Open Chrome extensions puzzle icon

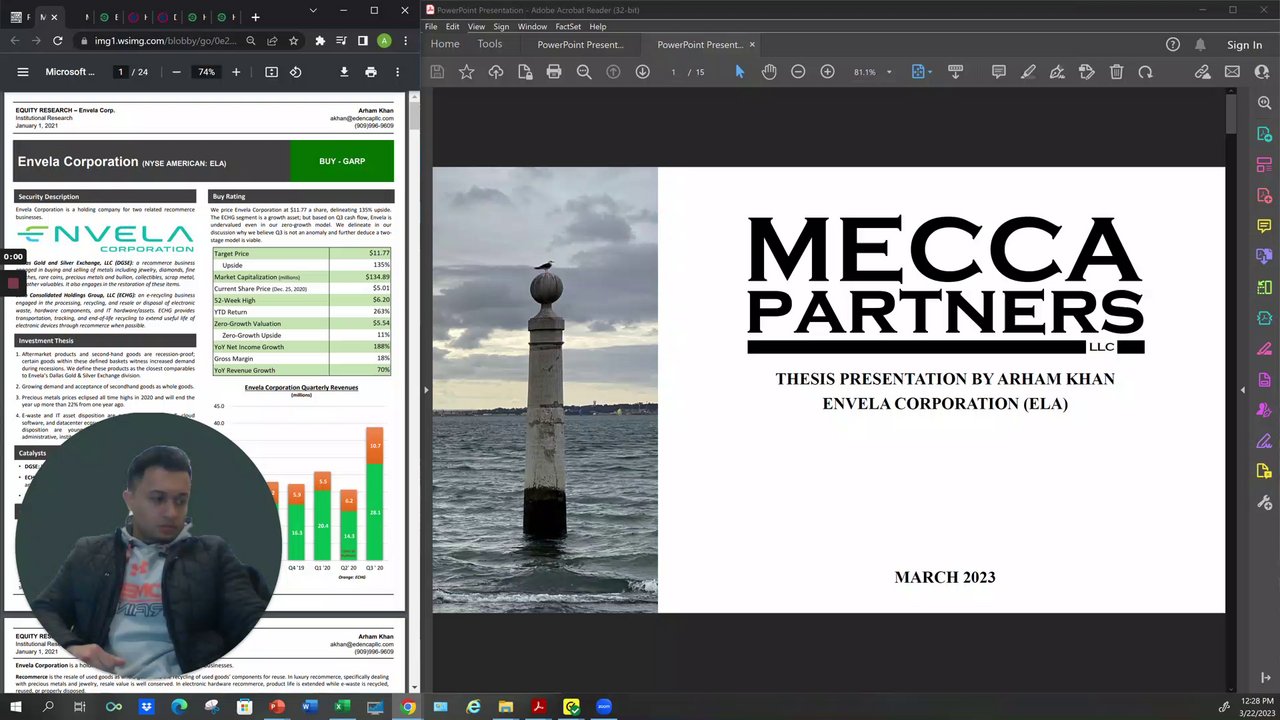pos(320,41)
